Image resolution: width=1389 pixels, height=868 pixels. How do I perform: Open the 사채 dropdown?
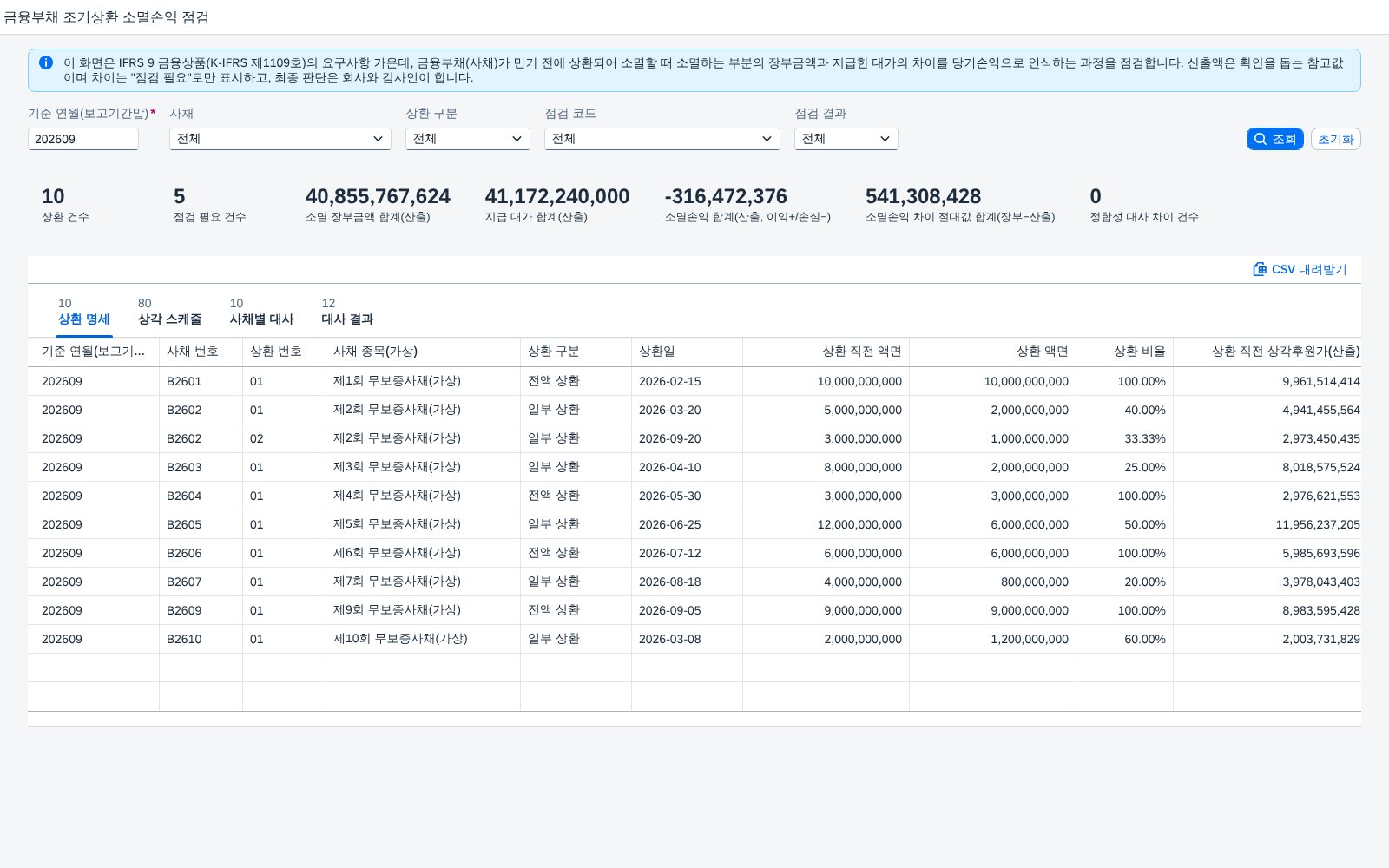pos(280,139)
